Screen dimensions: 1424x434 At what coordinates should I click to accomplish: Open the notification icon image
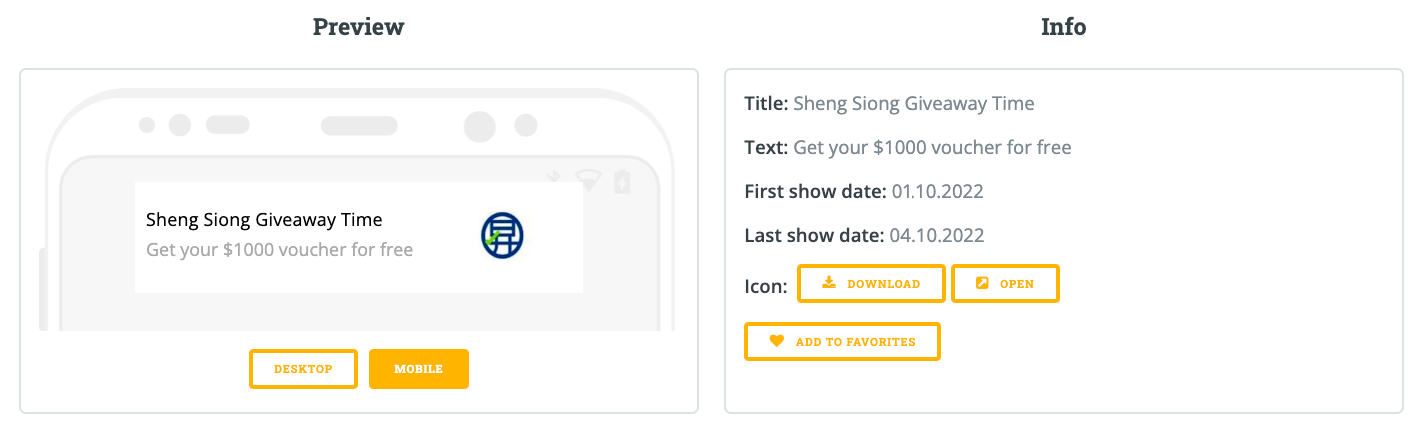coord(1005,283)
